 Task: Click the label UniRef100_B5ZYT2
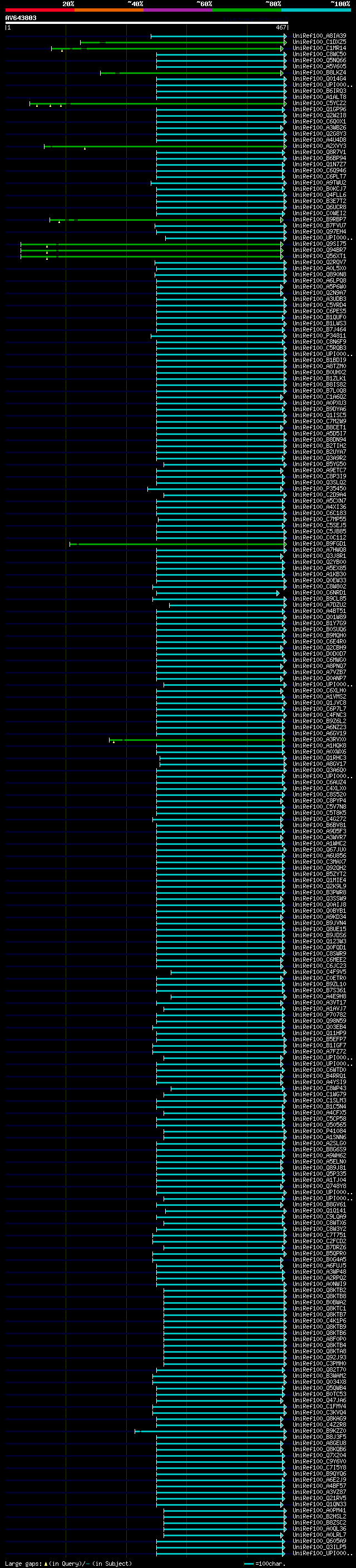click(x=319, y=874)
